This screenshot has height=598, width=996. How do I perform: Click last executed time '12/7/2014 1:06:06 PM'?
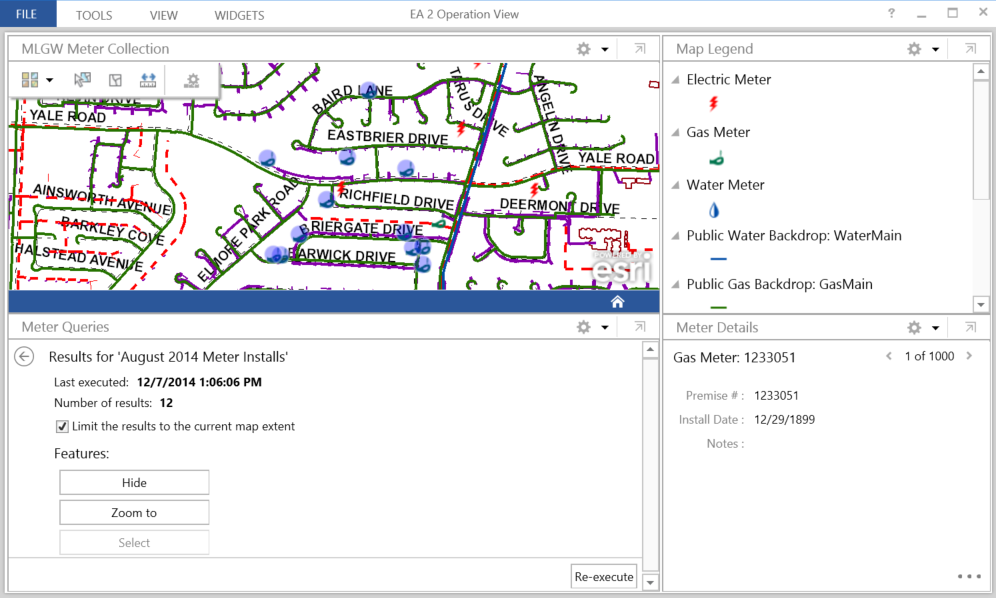199,382
